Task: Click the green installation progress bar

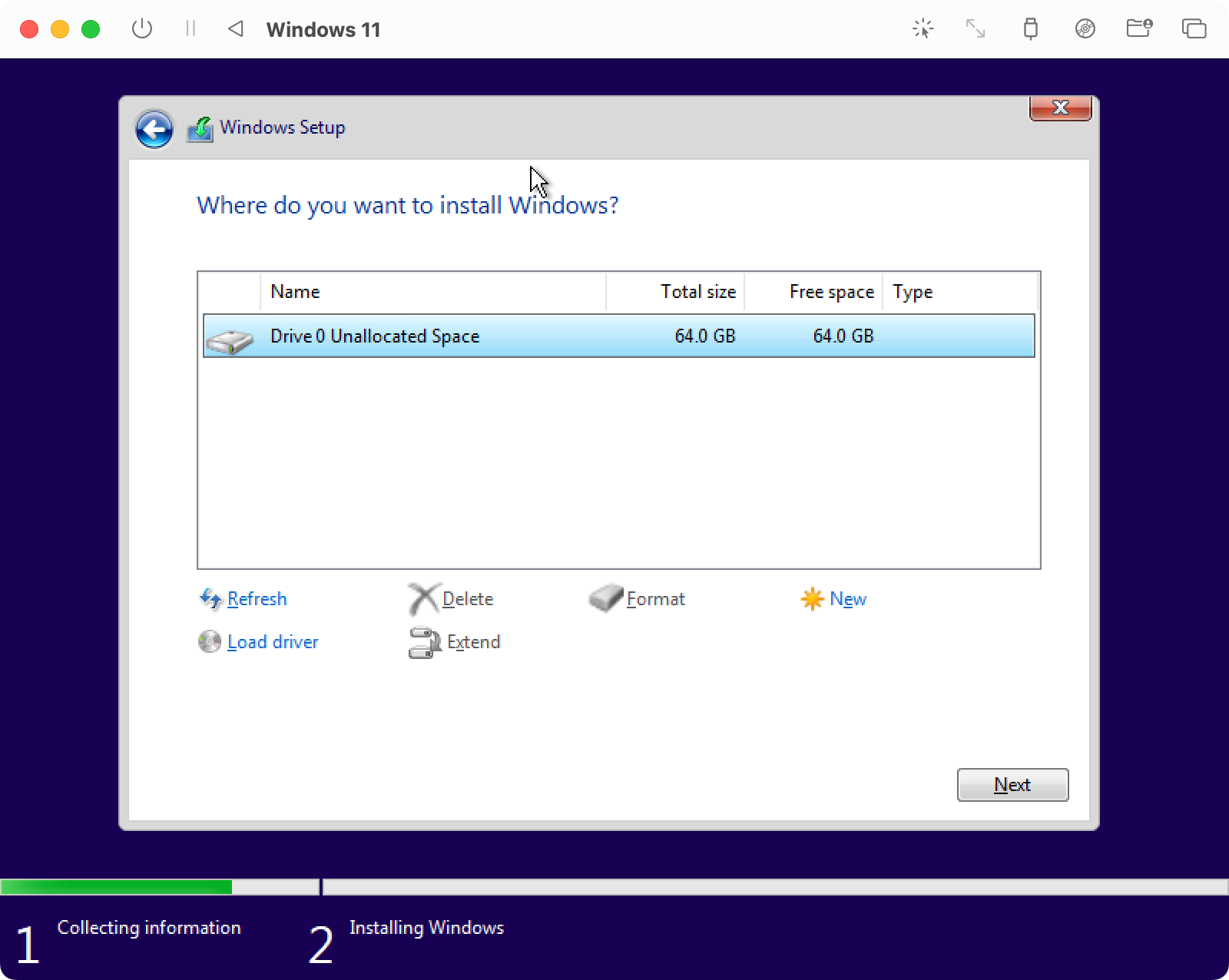Action: (115, 887)
